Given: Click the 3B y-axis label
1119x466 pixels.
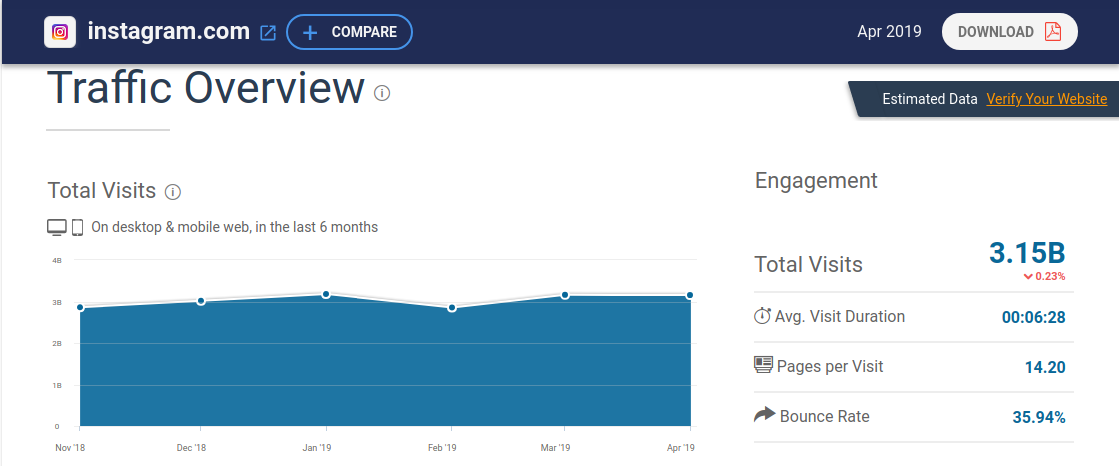Looking at the screenshot, I should tap(57, 303).
